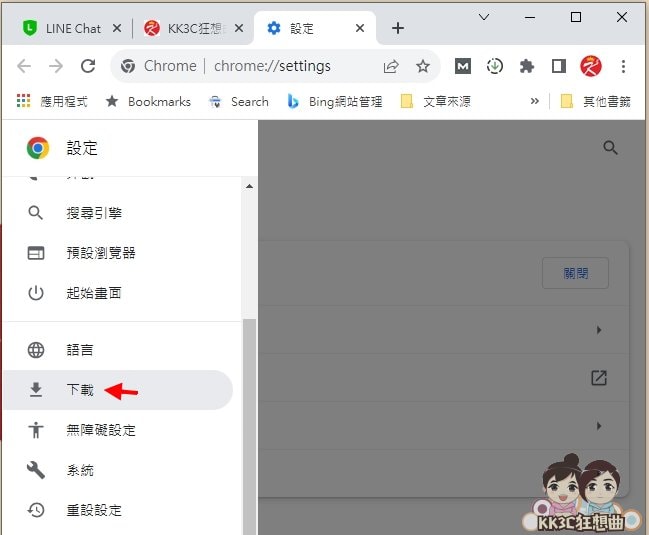
Task: Open the Extensions puzzle icon
Action: 526,66
